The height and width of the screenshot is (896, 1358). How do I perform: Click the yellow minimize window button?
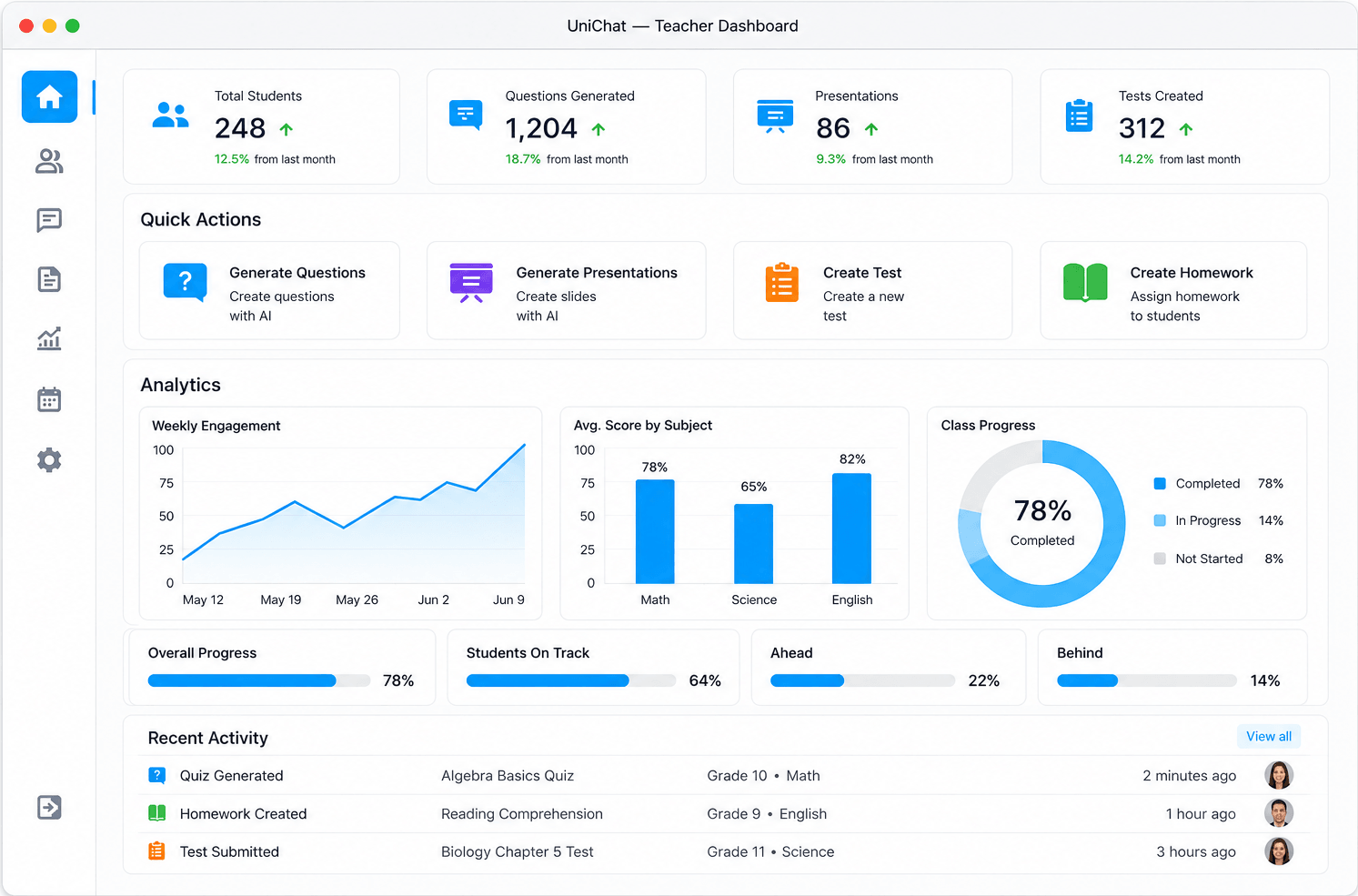tap(49, 25)
